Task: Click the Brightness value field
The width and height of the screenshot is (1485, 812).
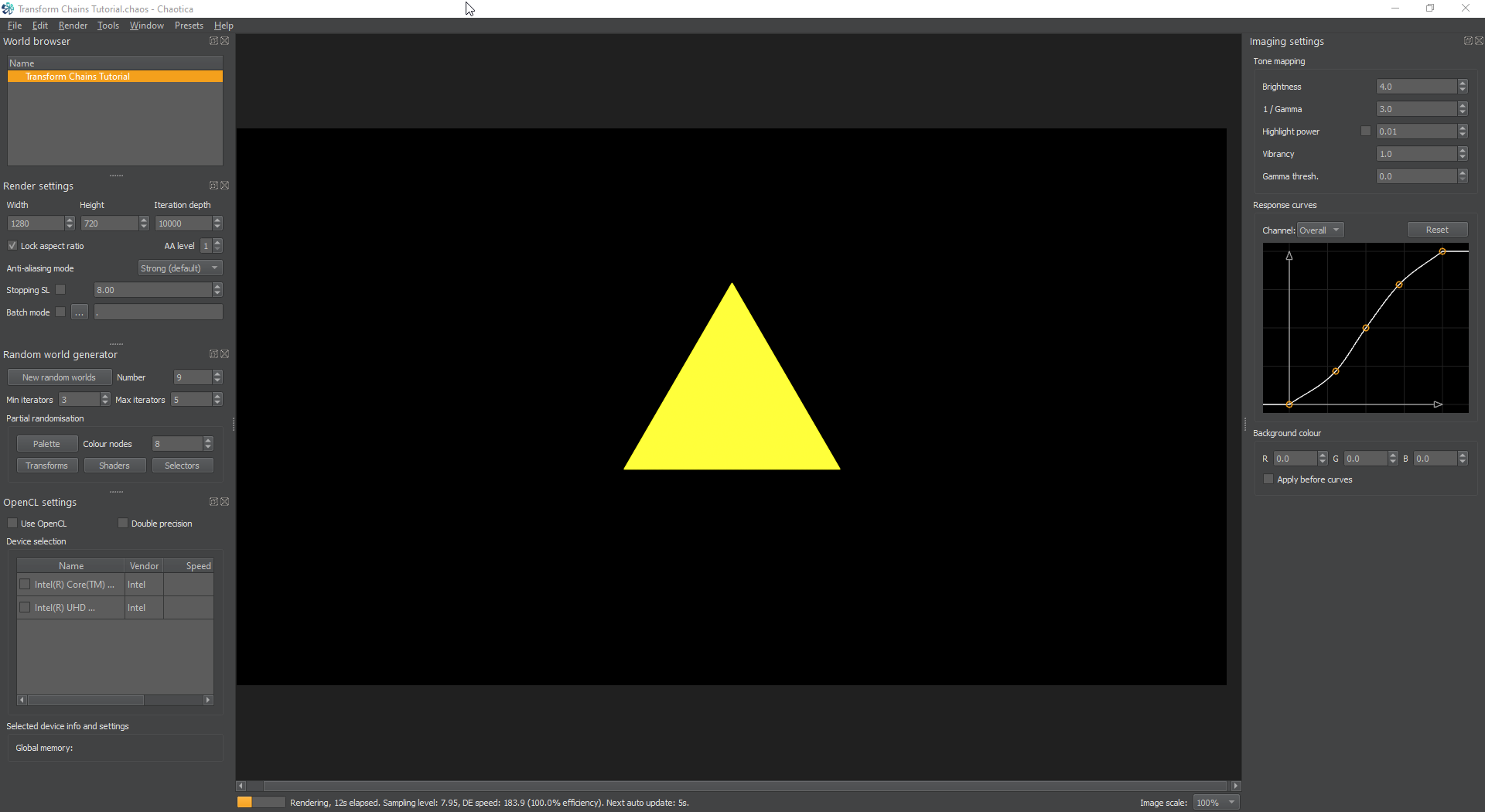Action: click(x=1417, y=87)
